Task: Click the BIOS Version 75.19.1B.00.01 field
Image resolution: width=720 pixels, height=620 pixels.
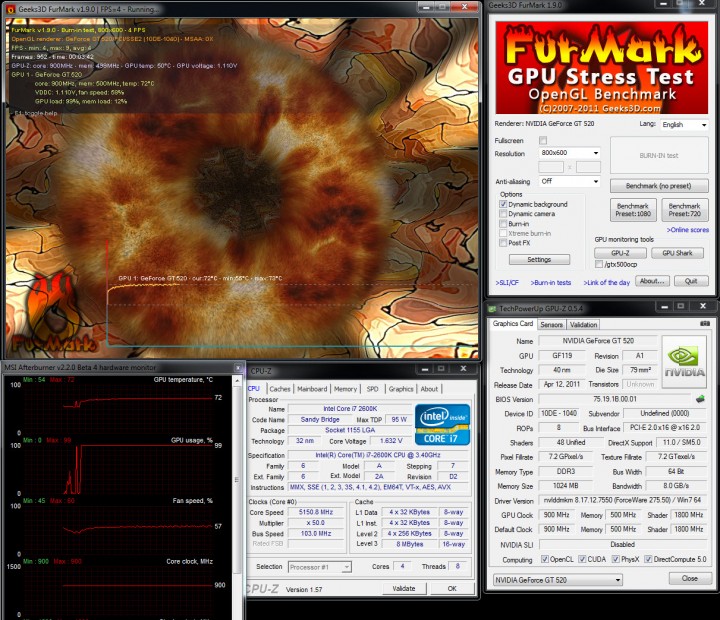Action: (x=615, y=399)
